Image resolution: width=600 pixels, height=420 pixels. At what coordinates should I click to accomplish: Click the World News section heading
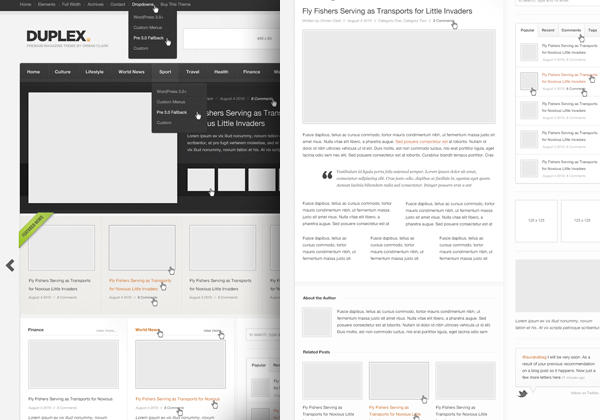coord(147,330)
